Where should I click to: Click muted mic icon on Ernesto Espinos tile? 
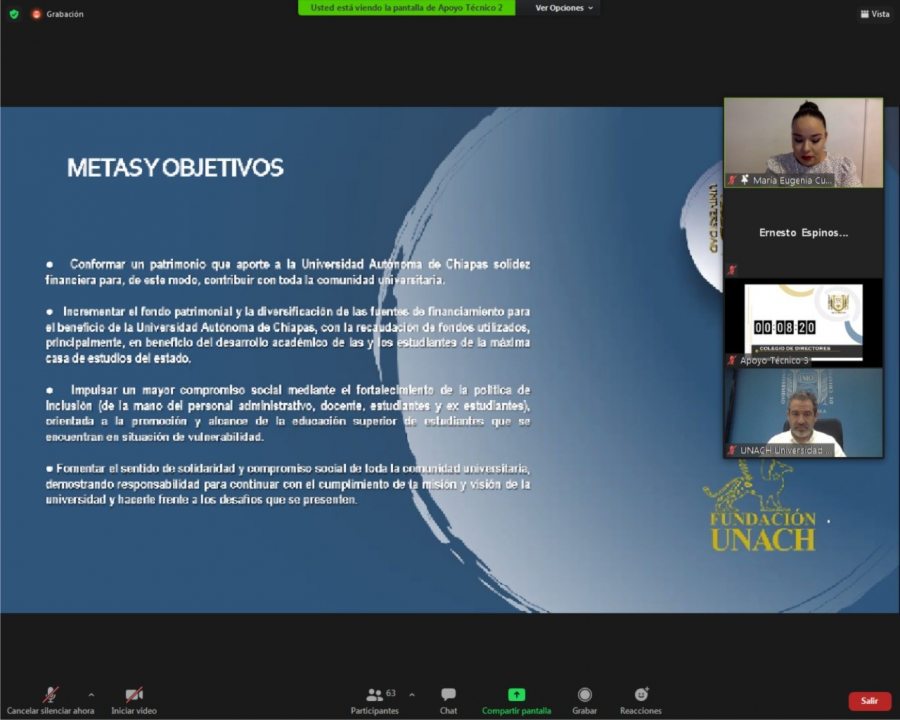(x=732, y=270)
